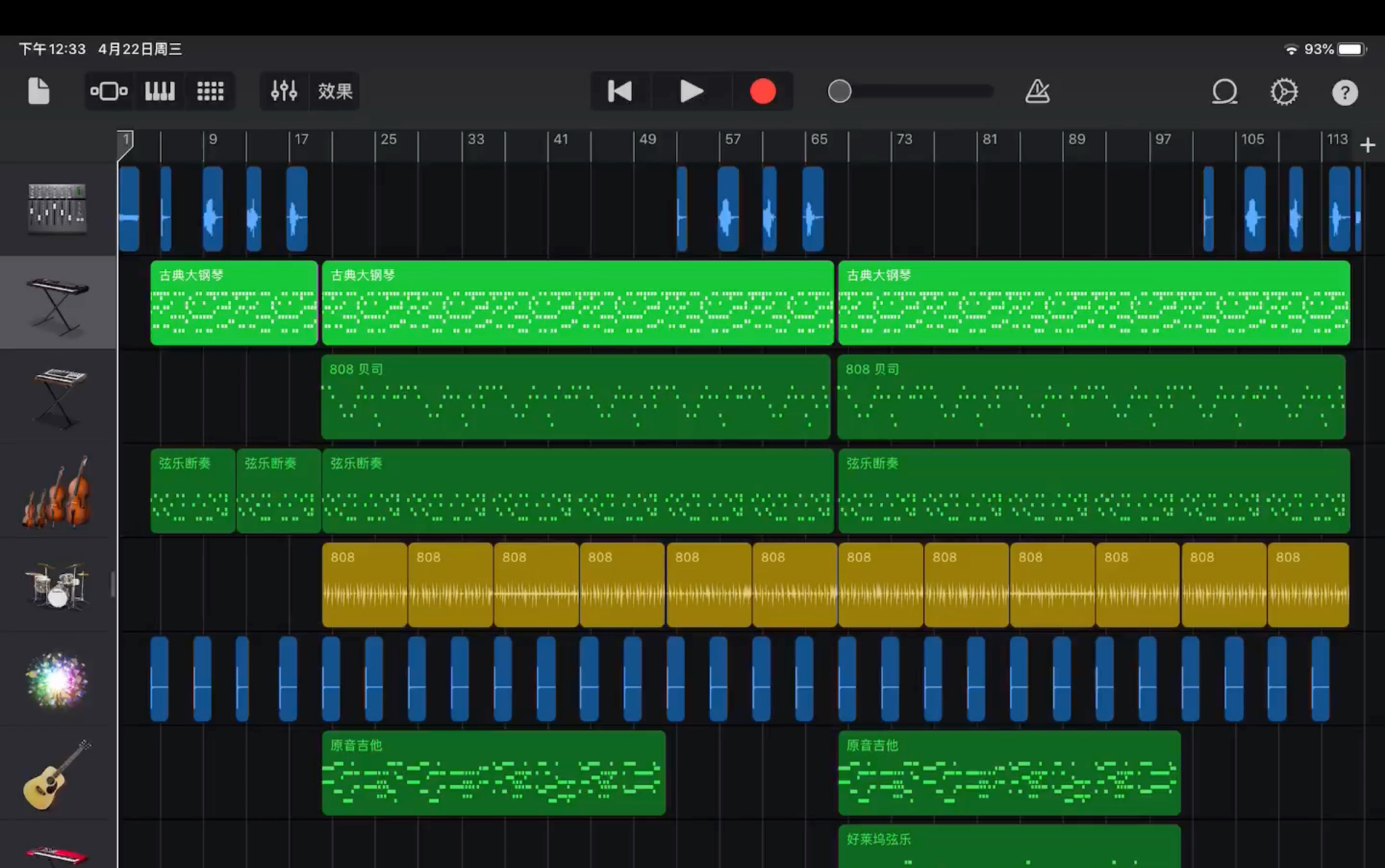Open My Songs document browser
The image size is (1385, 868).
[38, 91]
